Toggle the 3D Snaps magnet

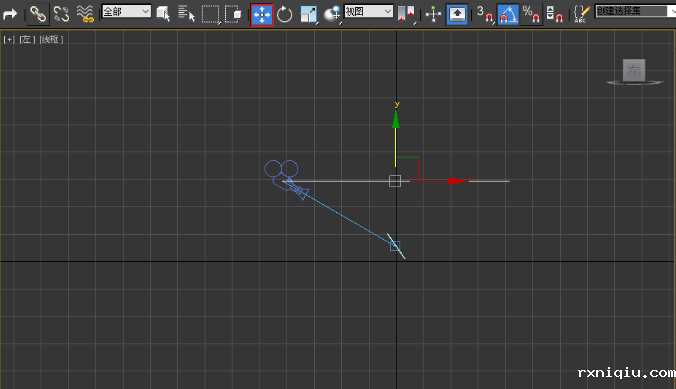pyautogui.click(x=485, y=14)
